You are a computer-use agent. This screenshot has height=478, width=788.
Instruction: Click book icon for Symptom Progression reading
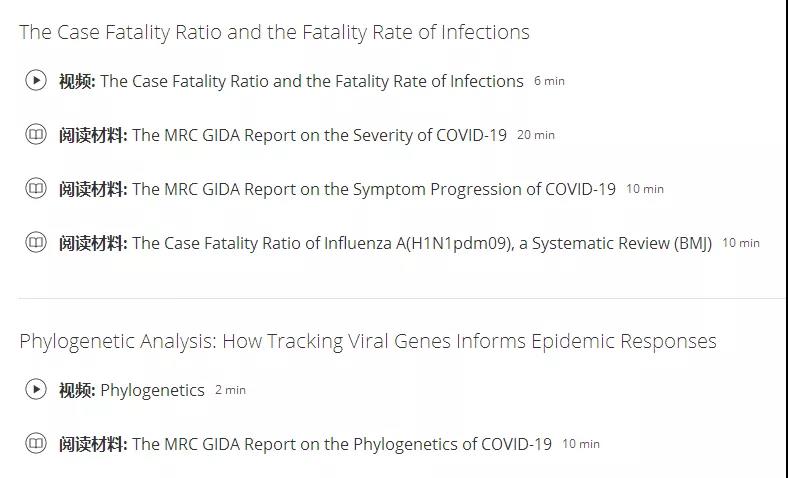coord(36,189)
